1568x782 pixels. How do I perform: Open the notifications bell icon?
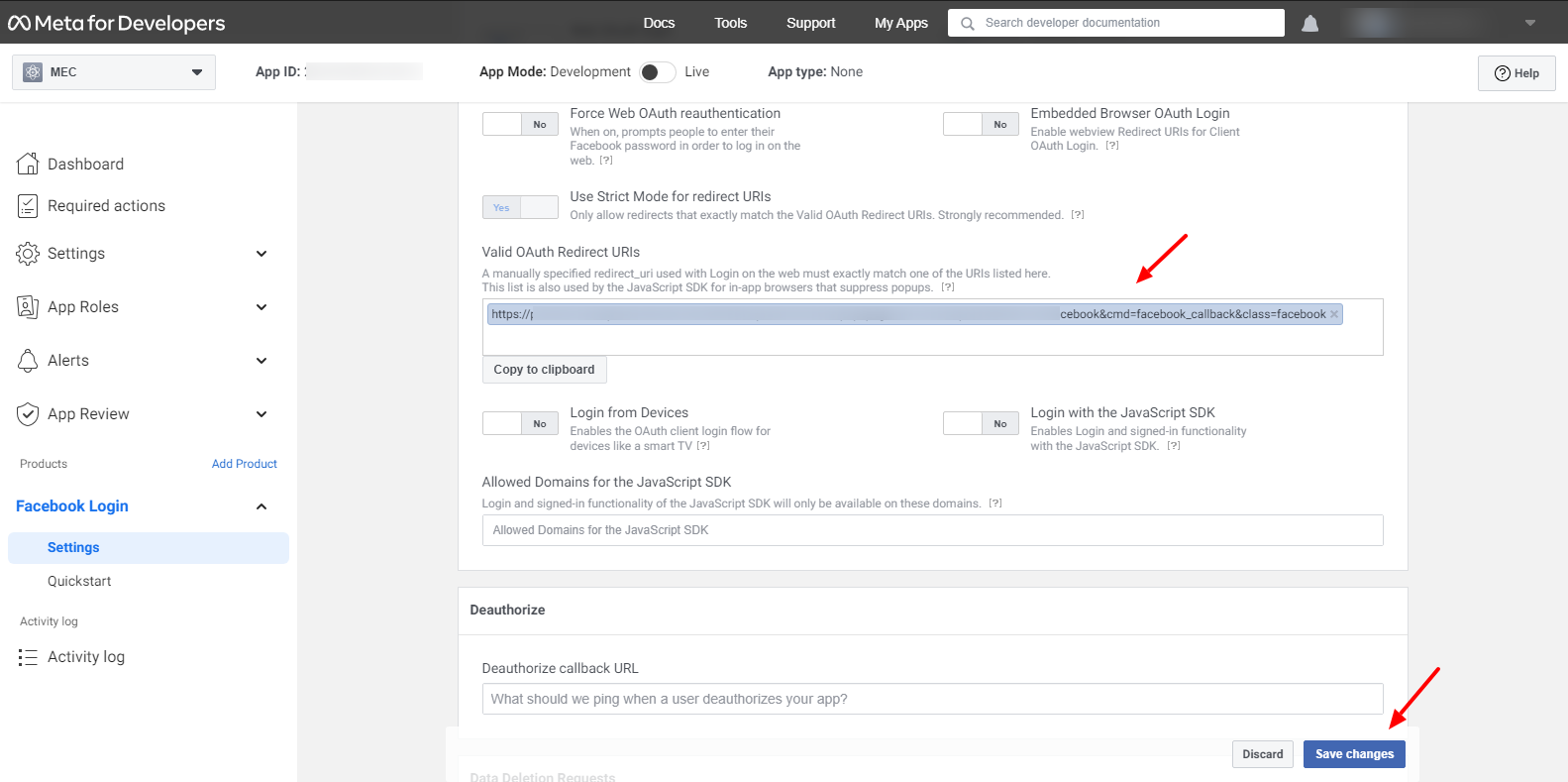pos(1309,23)
